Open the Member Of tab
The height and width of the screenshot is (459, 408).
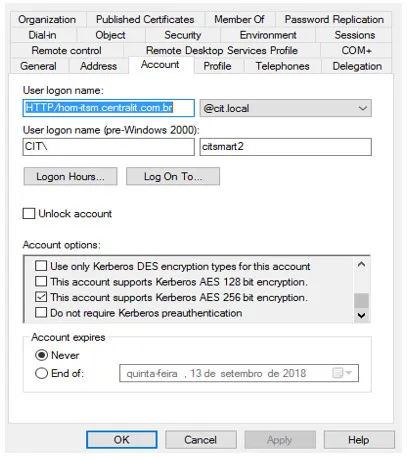click(239, 19)
